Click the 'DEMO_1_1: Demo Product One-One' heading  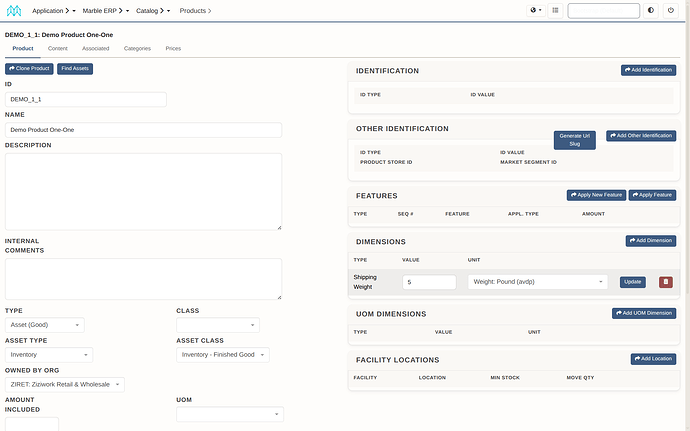click(x=59, y=35)
